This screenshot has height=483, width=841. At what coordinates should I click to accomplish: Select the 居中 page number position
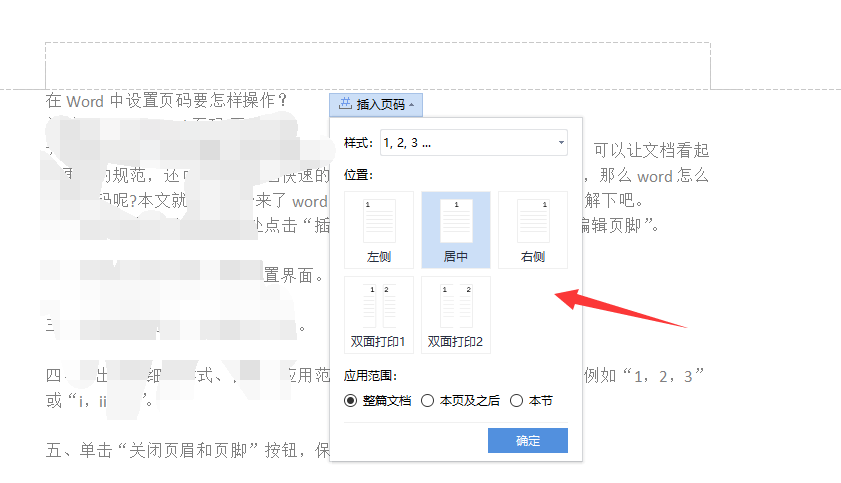click(456, 230)
